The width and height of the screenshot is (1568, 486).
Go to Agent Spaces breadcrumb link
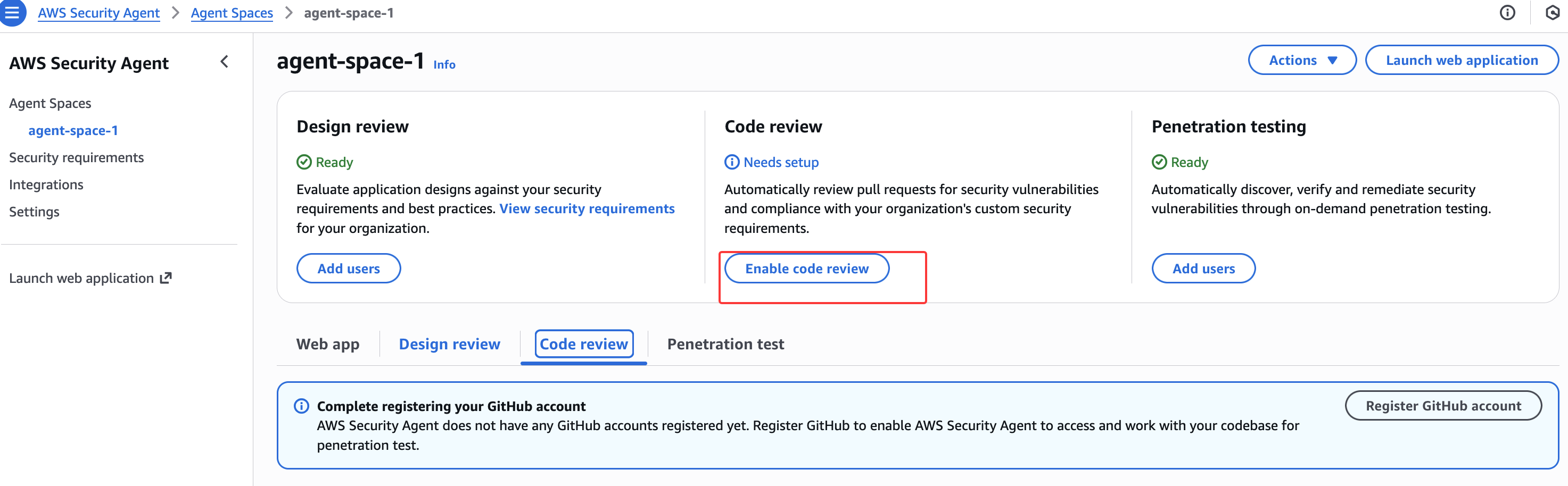point(232,13)
